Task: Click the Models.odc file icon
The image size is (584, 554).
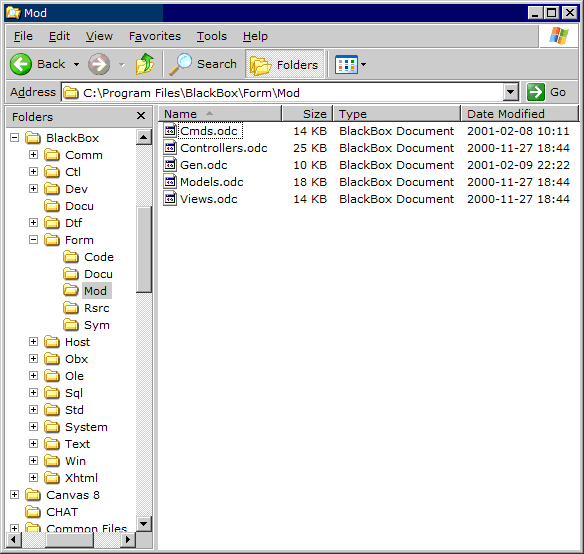Action: [x=170, y=181]
